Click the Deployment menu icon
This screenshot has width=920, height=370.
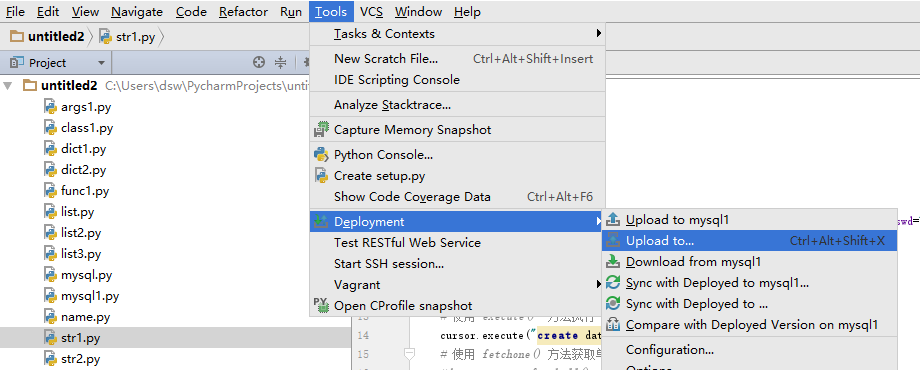click(321, 221)
